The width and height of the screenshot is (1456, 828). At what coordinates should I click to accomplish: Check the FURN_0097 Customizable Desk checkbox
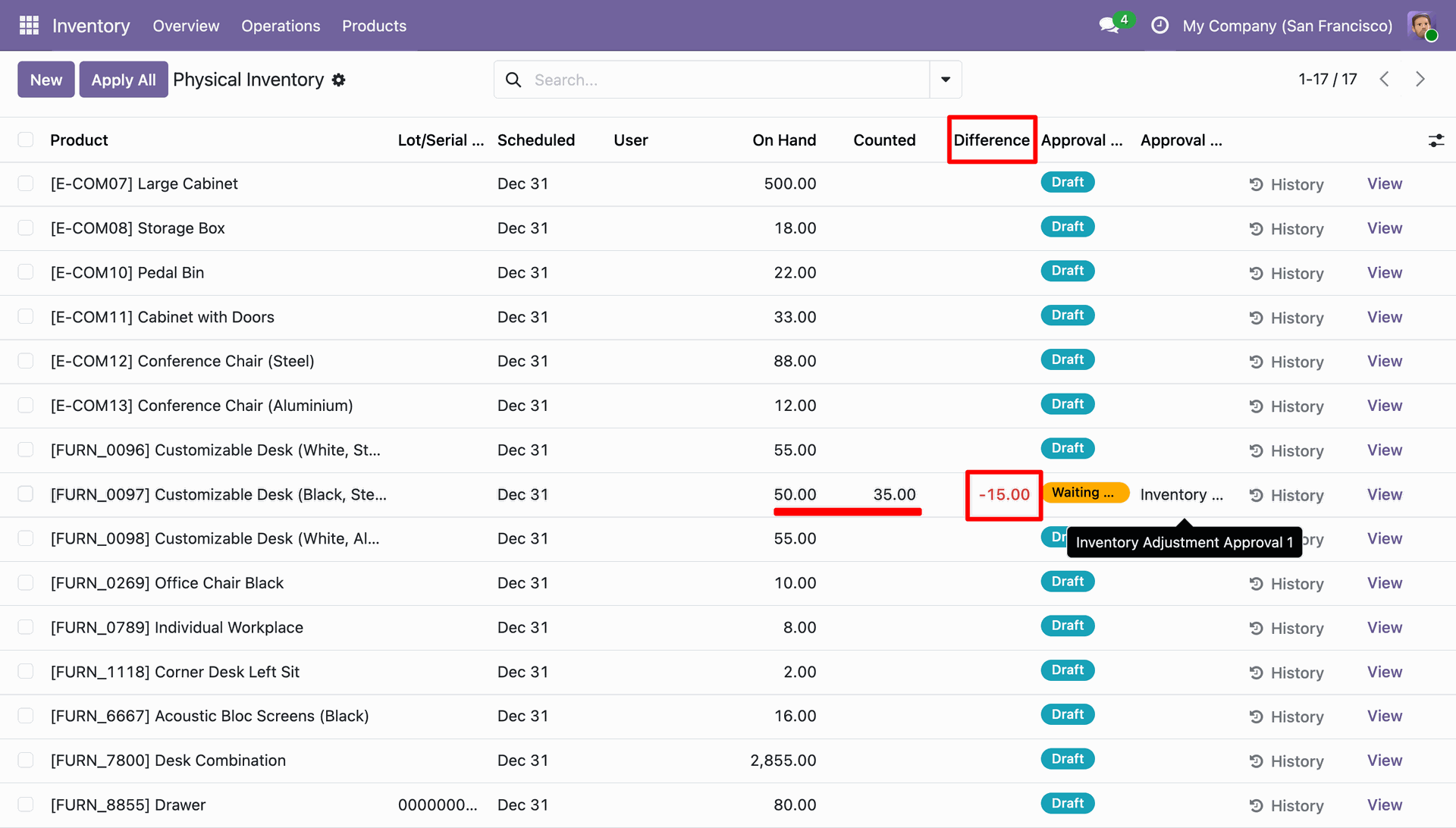(26, 494)
